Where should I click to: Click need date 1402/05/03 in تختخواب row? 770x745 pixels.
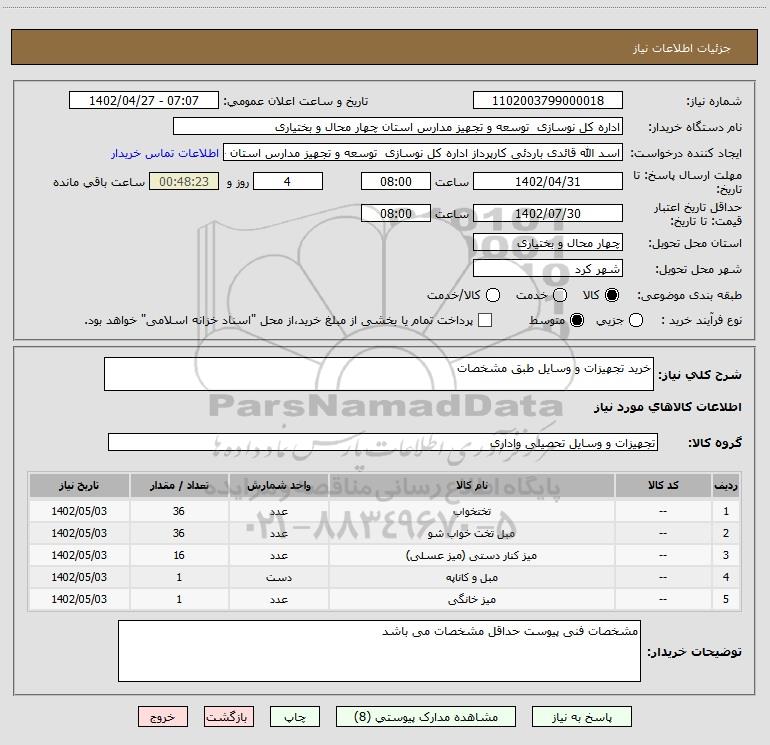pos(79,511)
